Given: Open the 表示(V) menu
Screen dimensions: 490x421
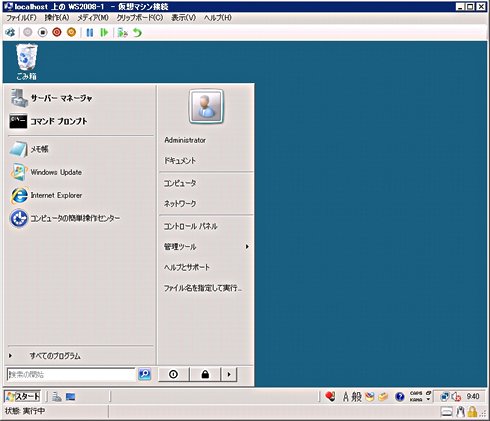Looking at the screenshot, I should pyautogui.click(x=183, y=18).
